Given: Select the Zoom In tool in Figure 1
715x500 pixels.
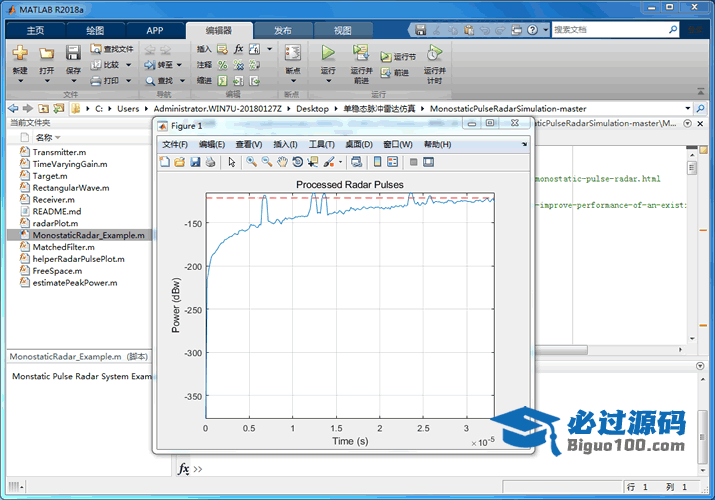Looking at the screenshot, I should click(x=251, y=162).
